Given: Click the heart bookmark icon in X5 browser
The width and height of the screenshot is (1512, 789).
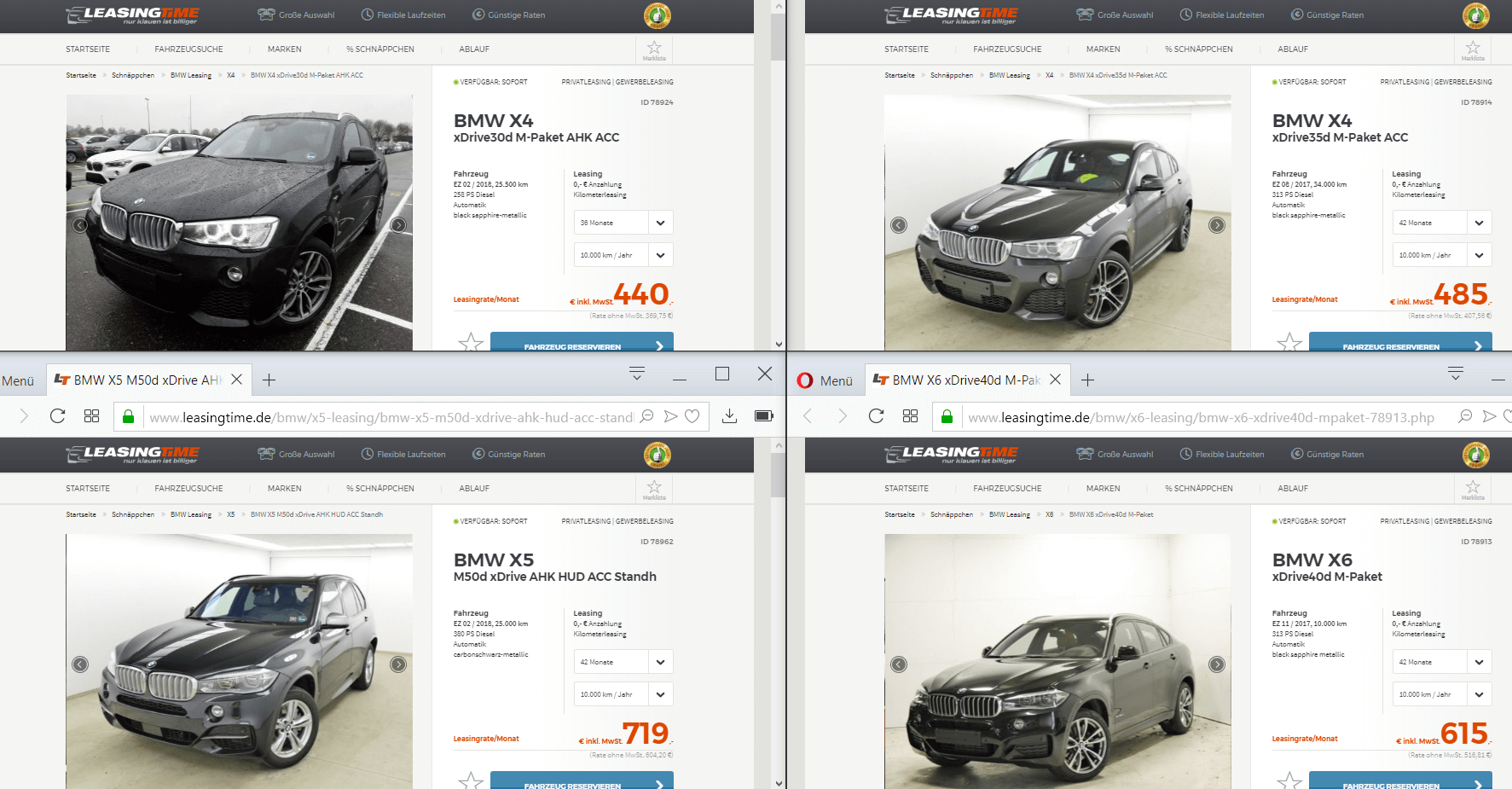Looking at the screenshot, I should (x=692, y=416).
